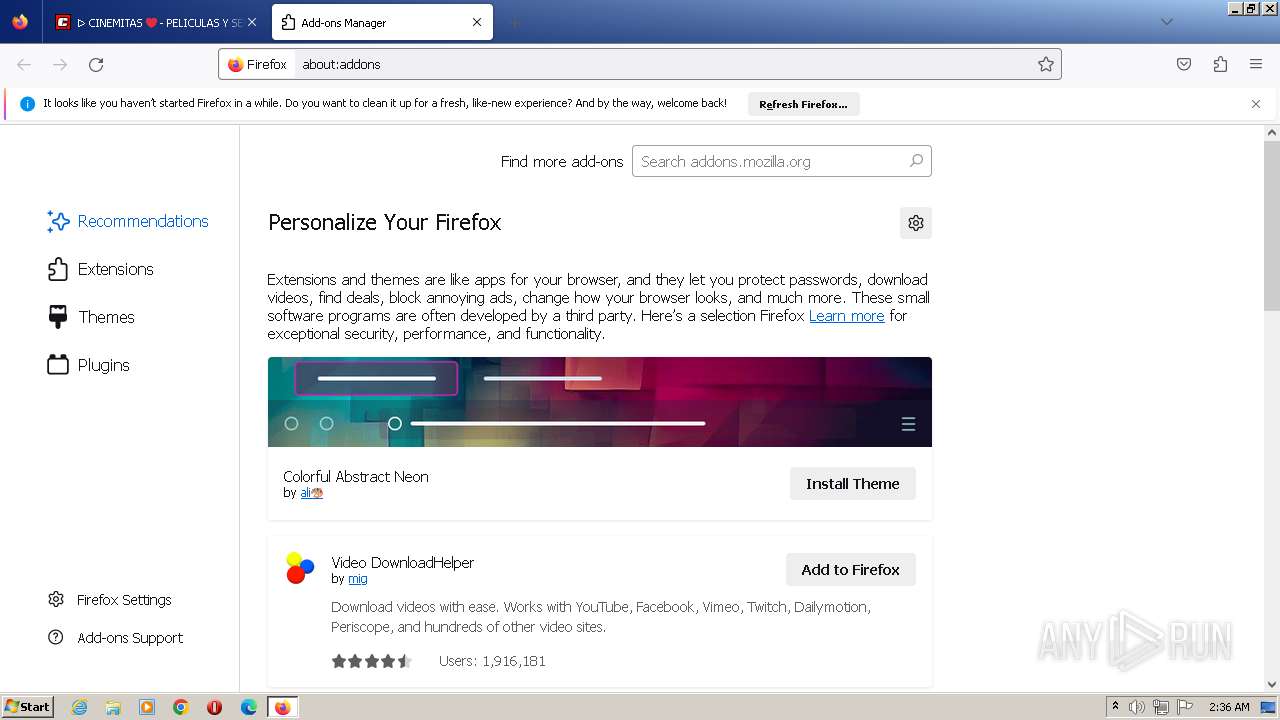Launch Opera from taskbar
This screenshot has width=1280, height=720.
pyautogui.click(x=214, y=707)
